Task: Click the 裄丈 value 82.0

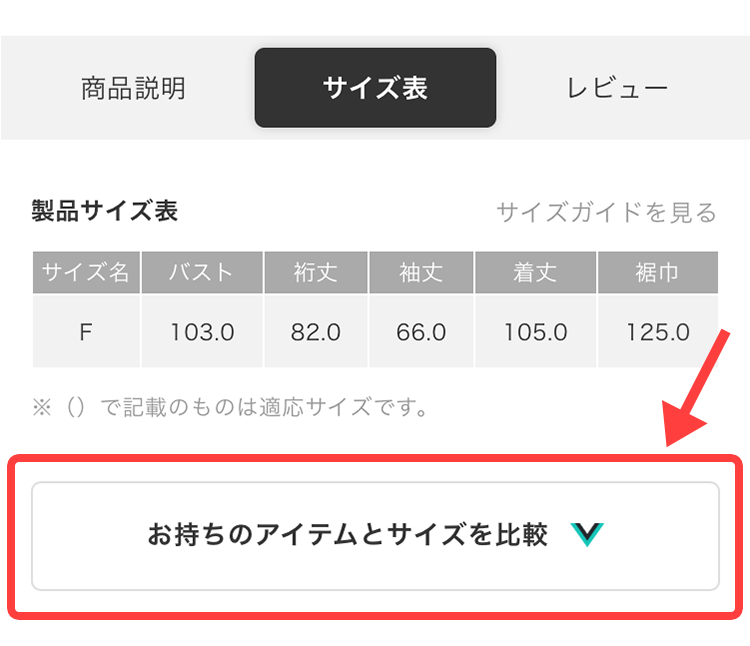Action: 316,331
